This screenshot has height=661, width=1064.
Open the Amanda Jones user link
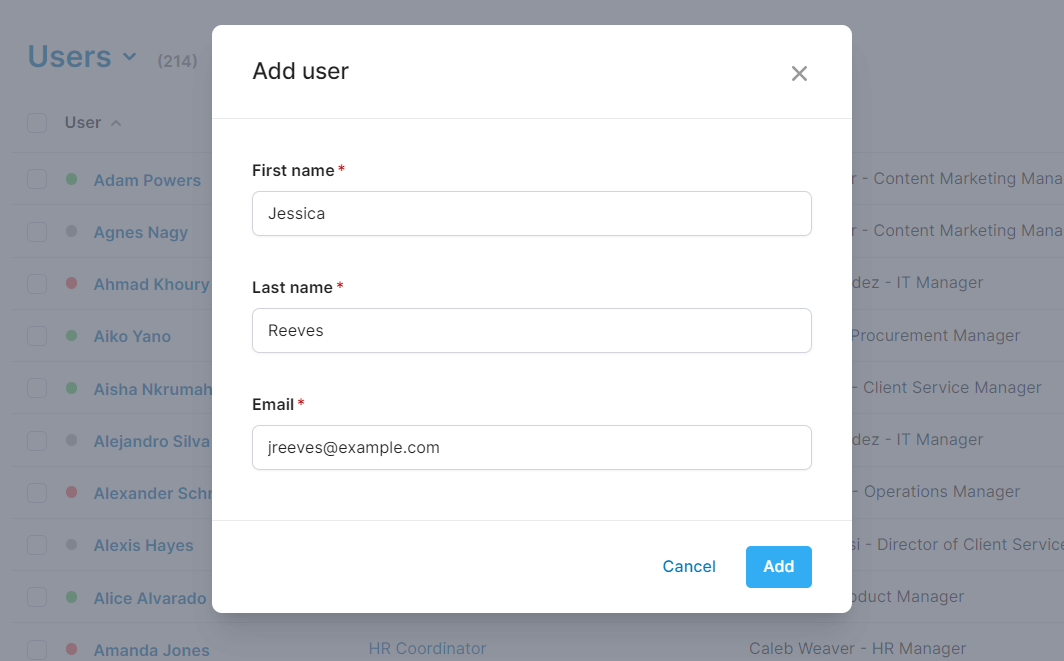tap(151, 650)
